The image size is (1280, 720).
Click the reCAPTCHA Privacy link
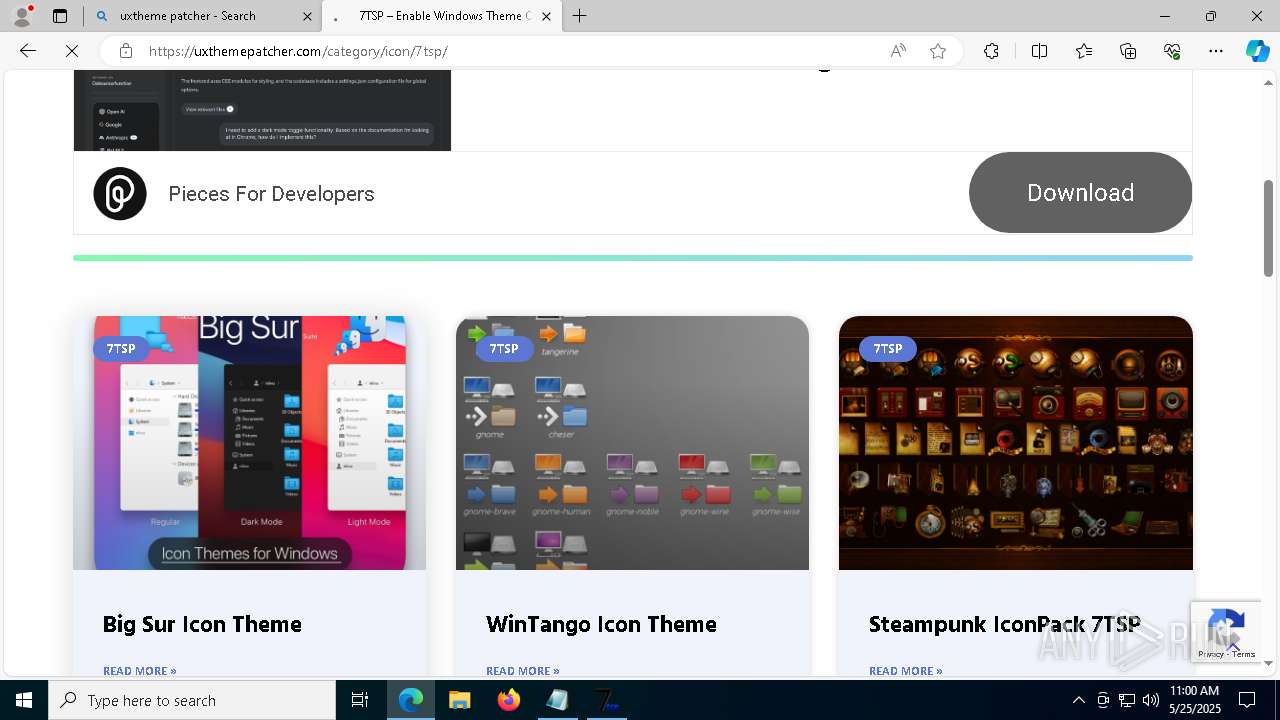click(1210, 654)
